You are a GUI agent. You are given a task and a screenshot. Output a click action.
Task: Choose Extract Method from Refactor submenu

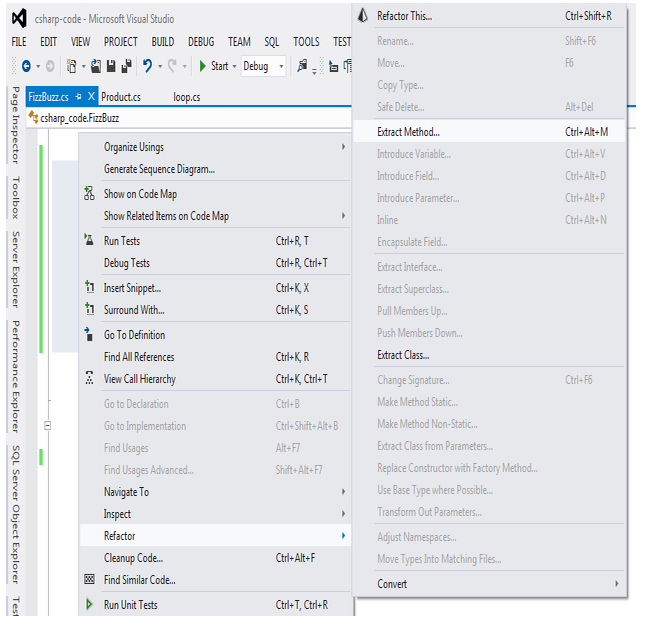pyautogui.click(x=489, y=132)
